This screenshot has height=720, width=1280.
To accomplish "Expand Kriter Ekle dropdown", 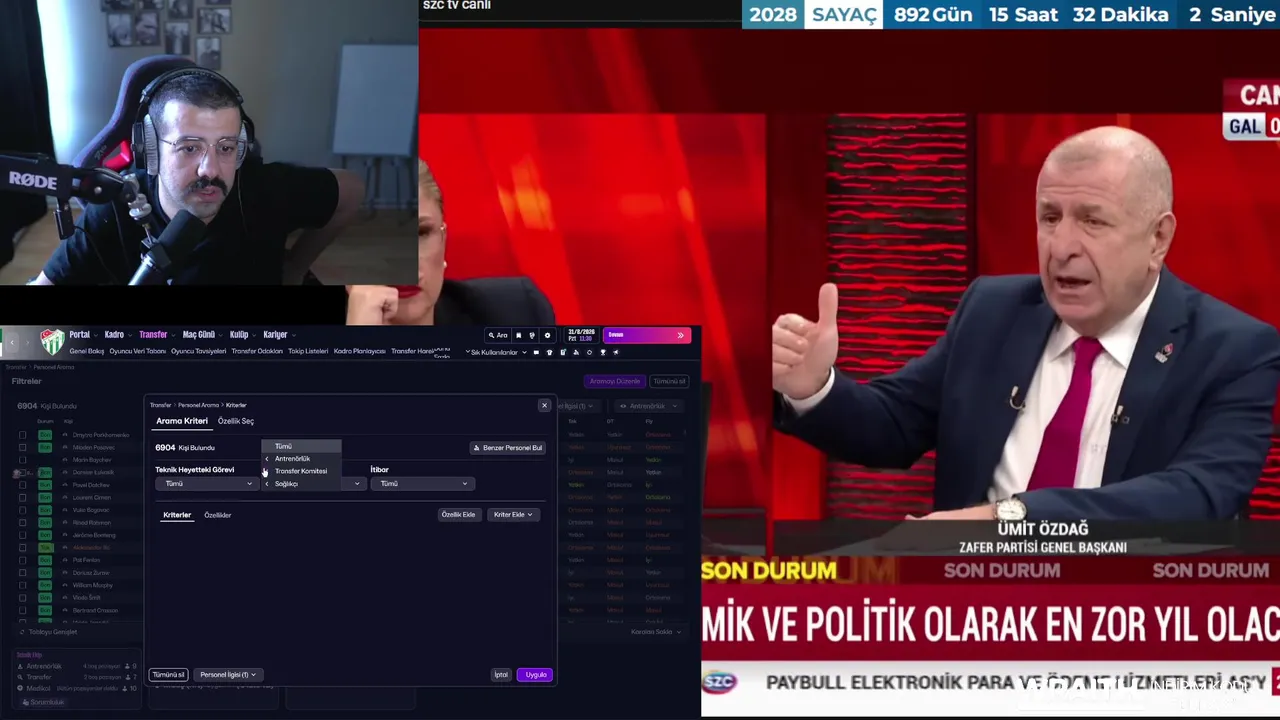I will [513, 515].
